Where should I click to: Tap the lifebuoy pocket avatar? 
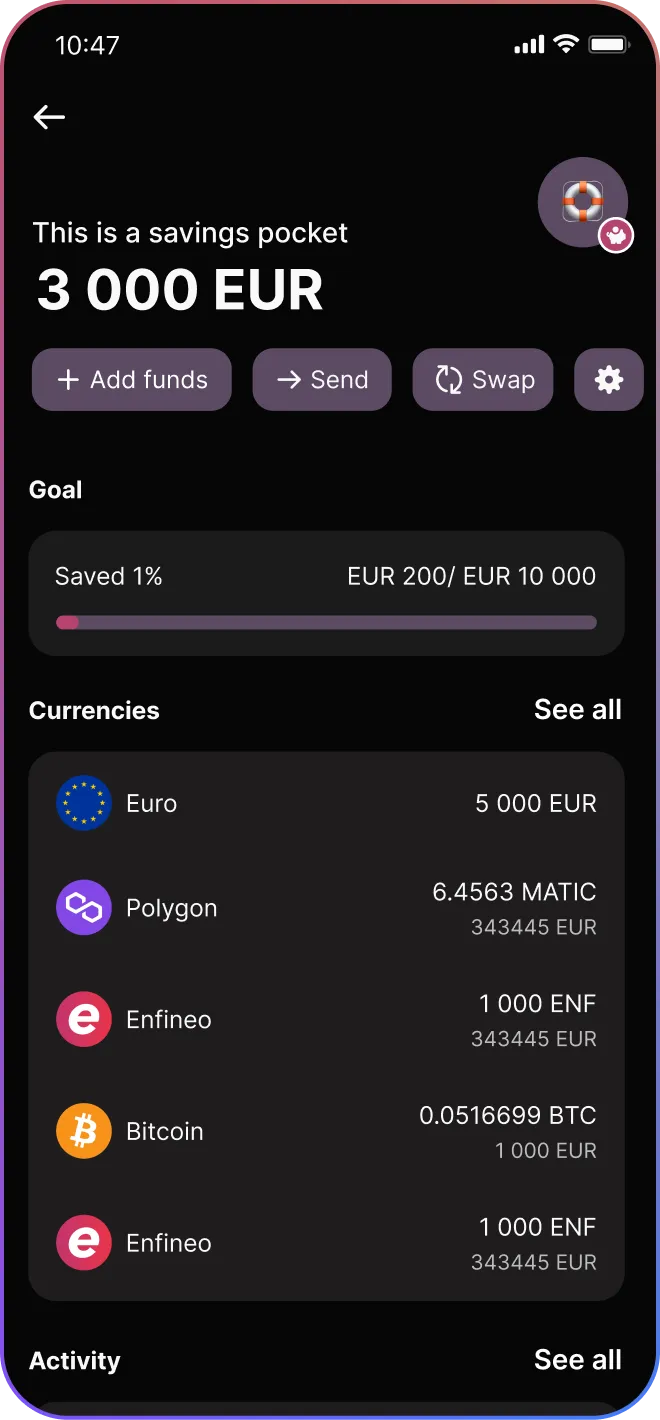tap(581, 201)
